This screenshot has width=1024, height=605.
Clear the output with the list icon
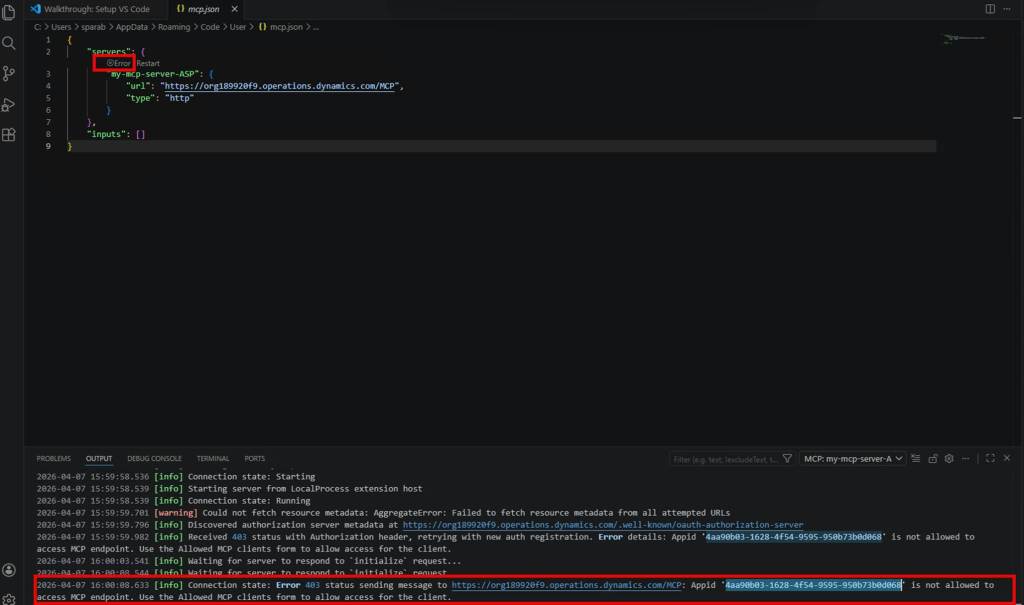click(917, 458)
